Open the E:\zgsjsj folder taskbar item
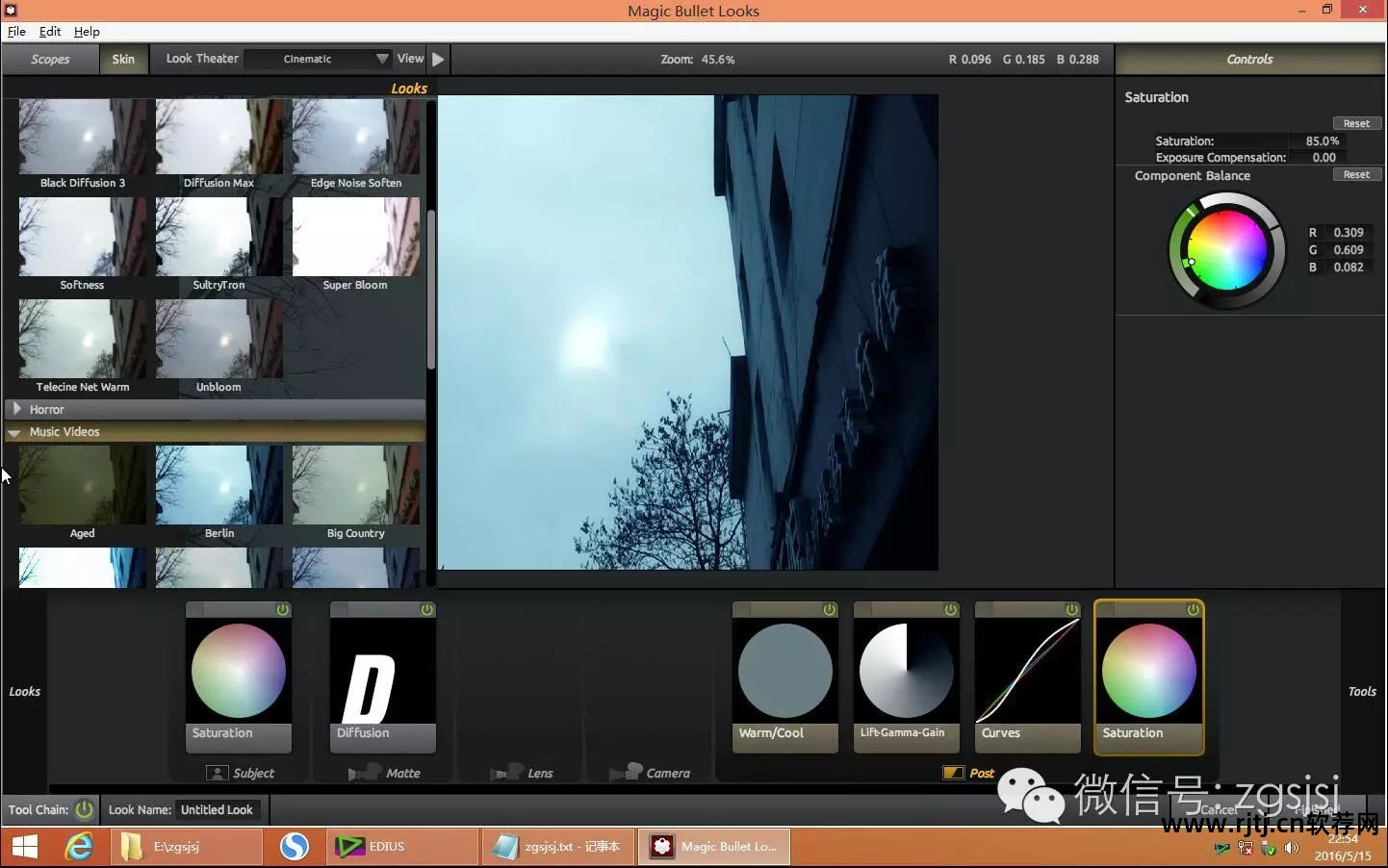 coord(187,847)
